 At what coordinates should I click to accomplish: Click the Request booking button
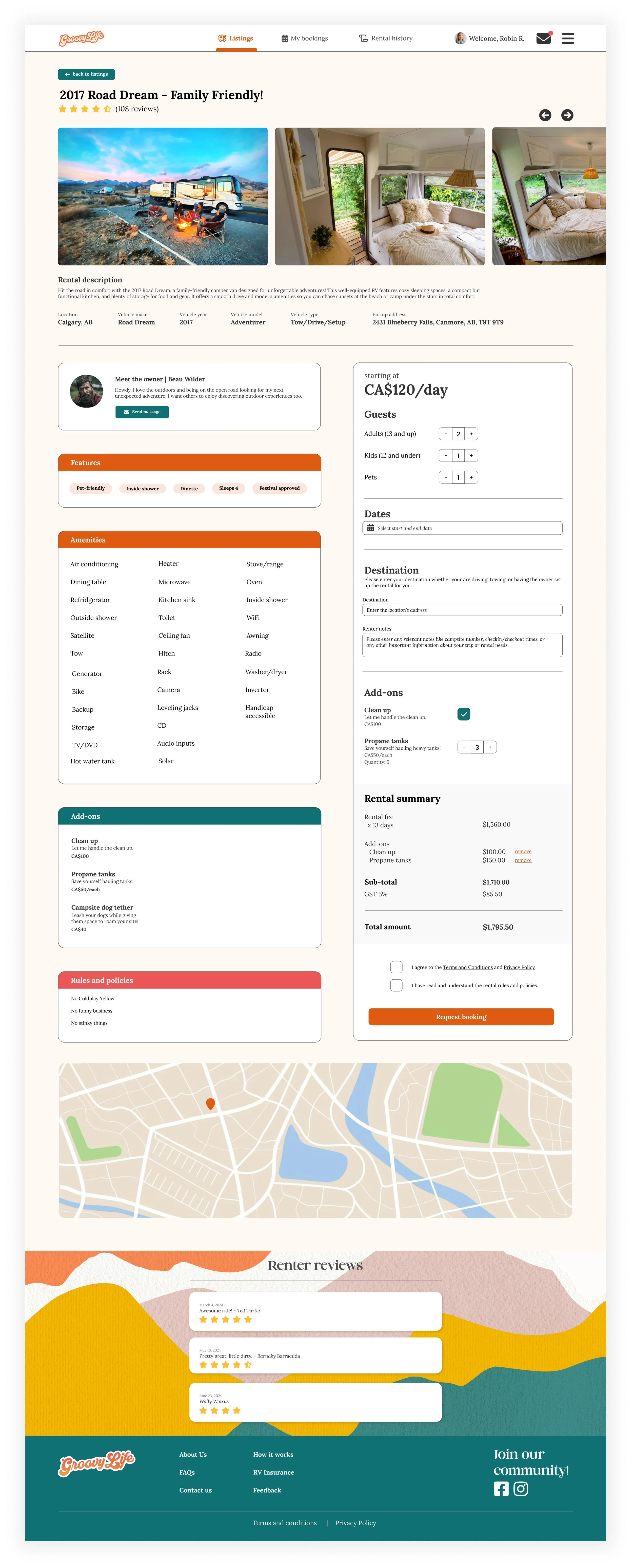tap(461, 1017)
